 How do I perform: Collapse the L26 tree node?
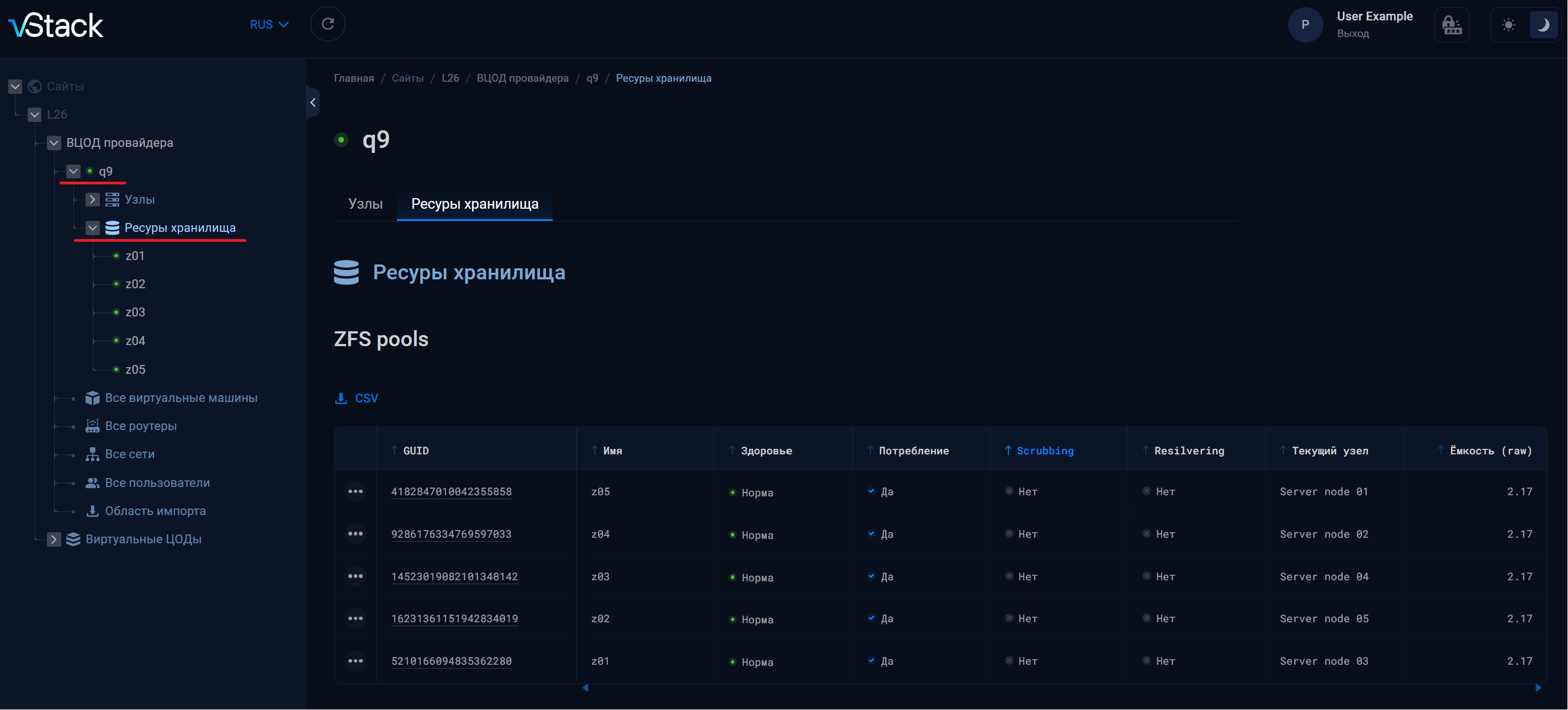(35, 114)
